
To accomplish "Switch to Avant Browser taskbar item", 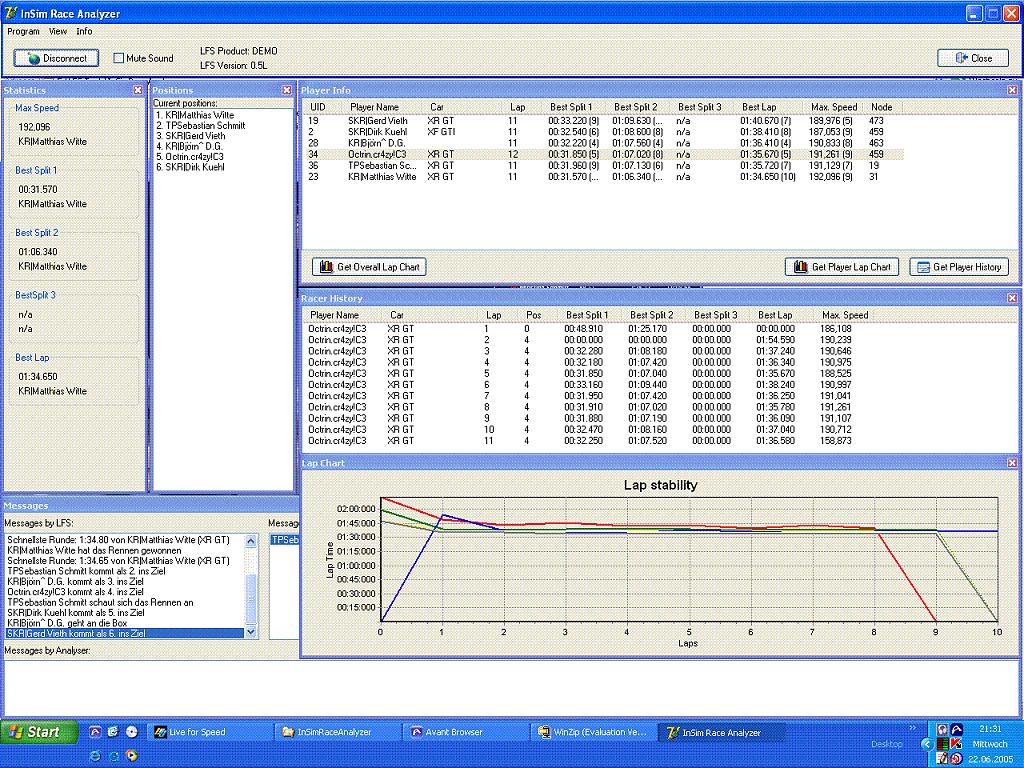I will 464,732.
